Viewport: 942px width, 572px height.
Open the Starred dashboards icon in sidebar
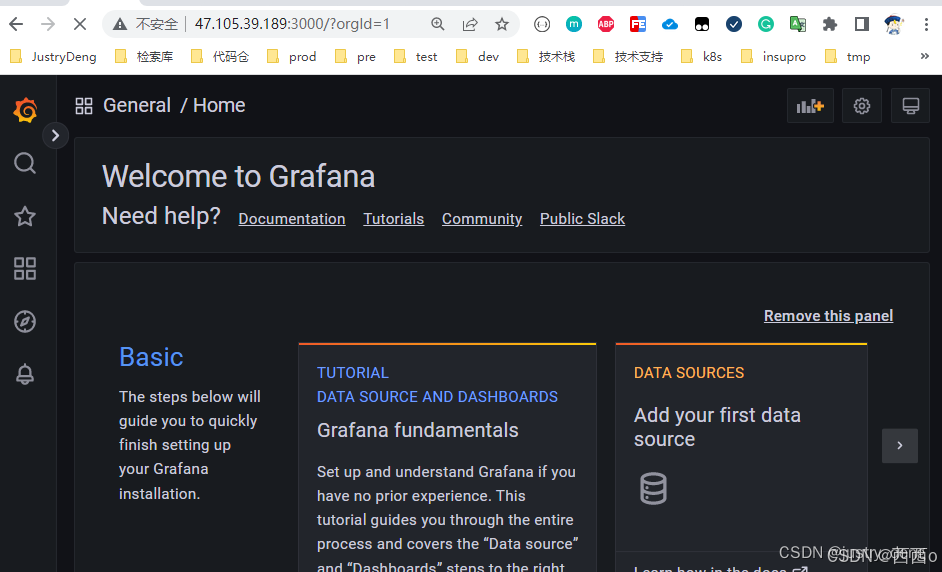(25, 216)
